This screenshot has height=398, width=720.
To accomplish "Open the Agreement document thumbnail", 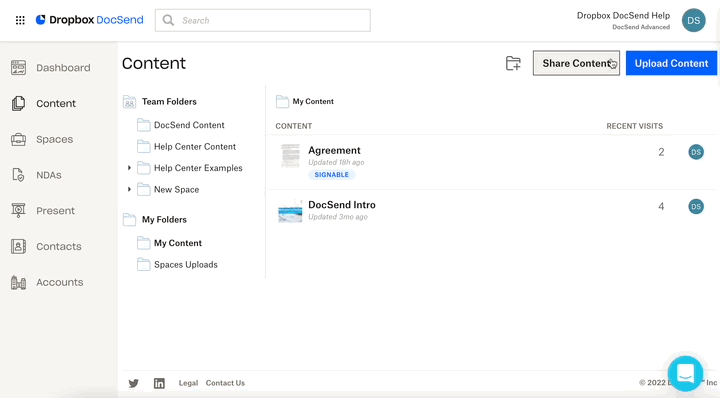I will [290, 156].
